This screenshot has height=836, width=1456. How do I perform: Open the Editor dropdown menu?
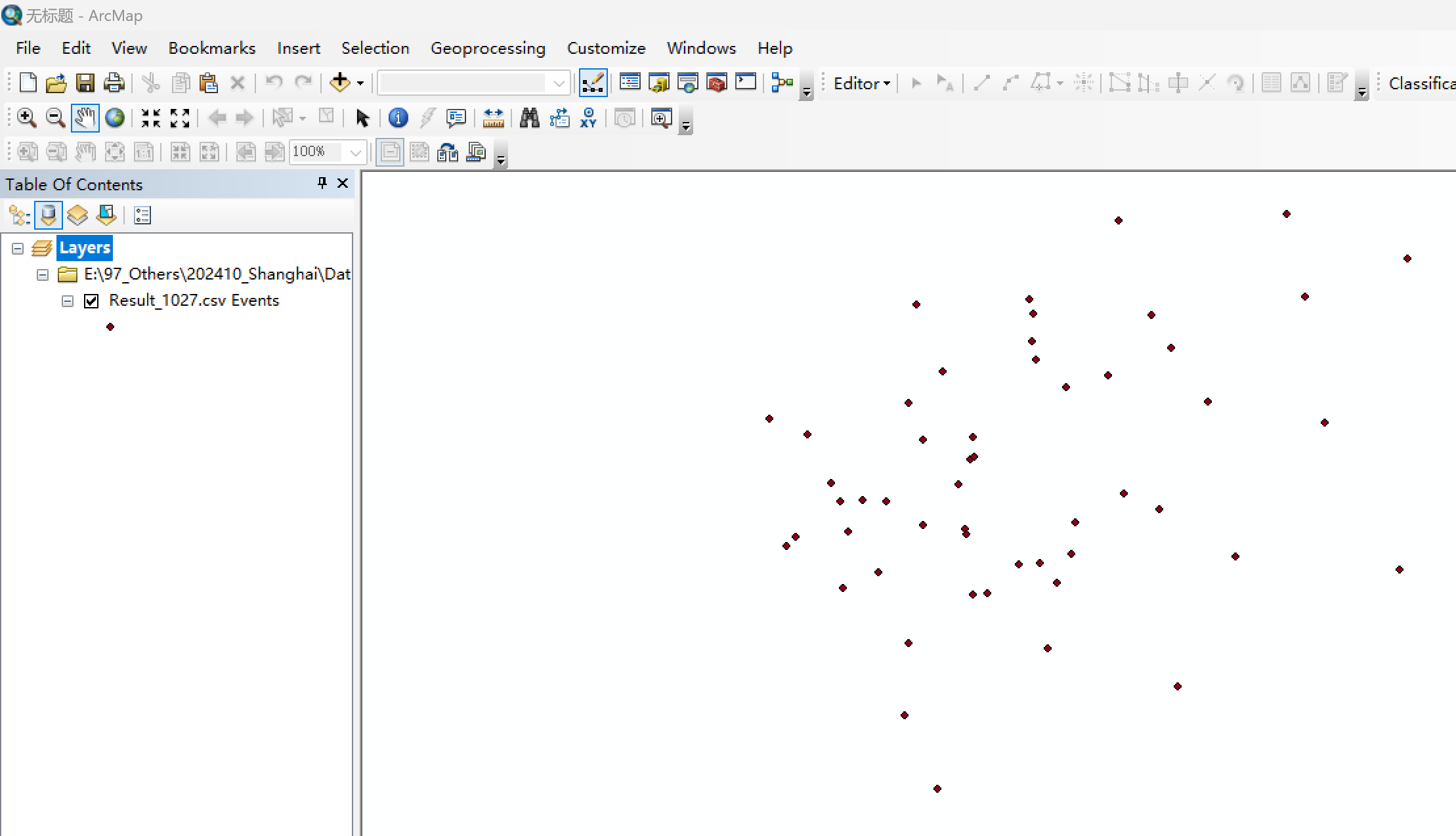click(861, 83)
